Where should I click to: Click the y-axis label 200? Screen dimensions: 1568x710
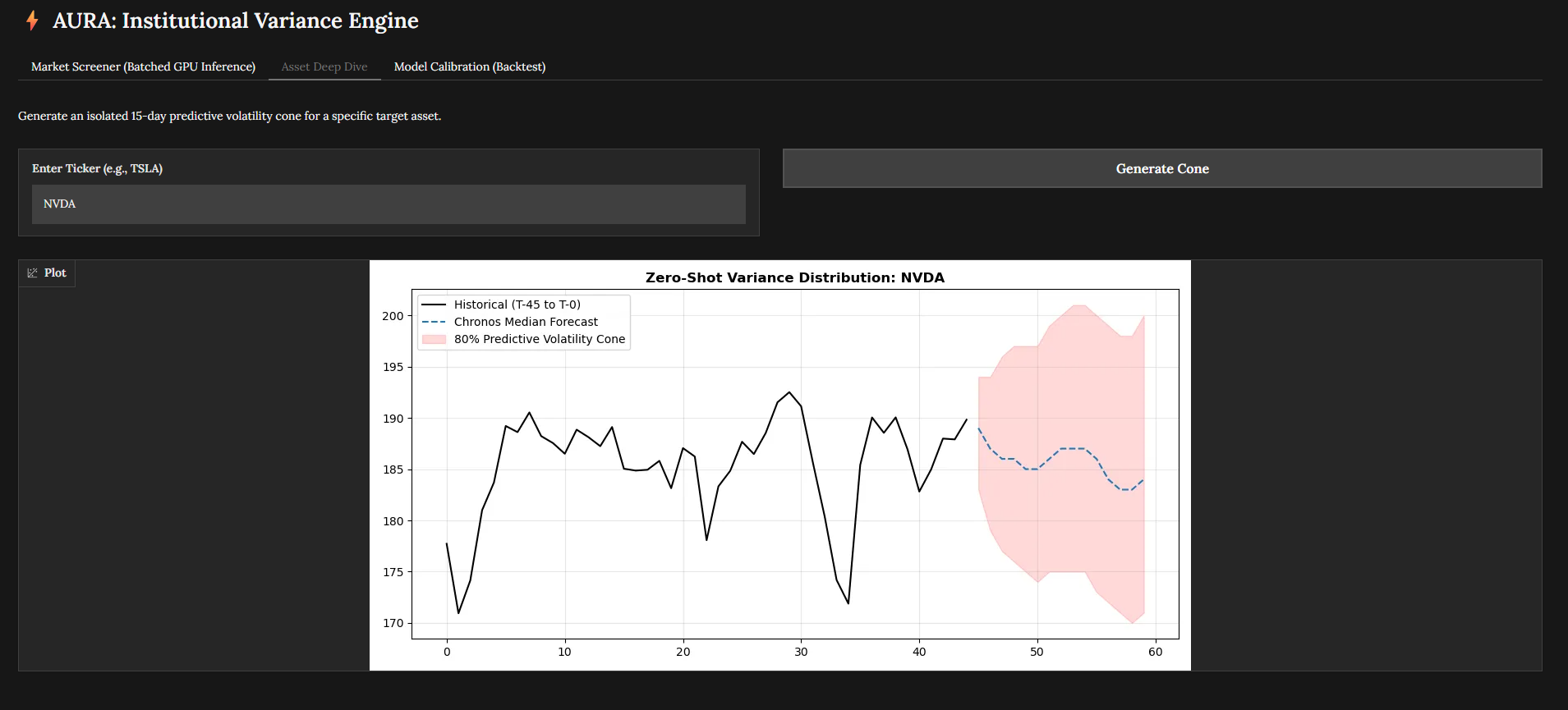[393, 316]
